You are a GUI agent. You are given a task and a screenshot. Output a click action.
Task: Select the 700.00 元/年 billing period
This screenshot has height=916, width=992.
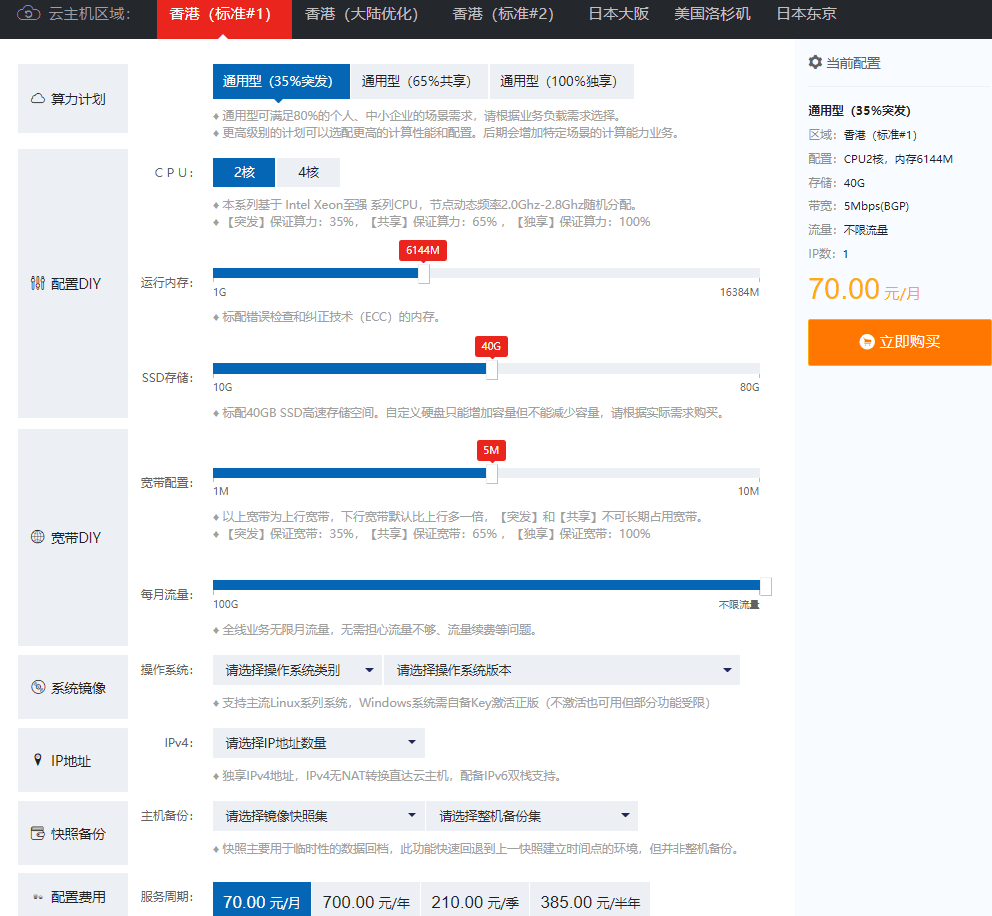(x=366, y=900)
